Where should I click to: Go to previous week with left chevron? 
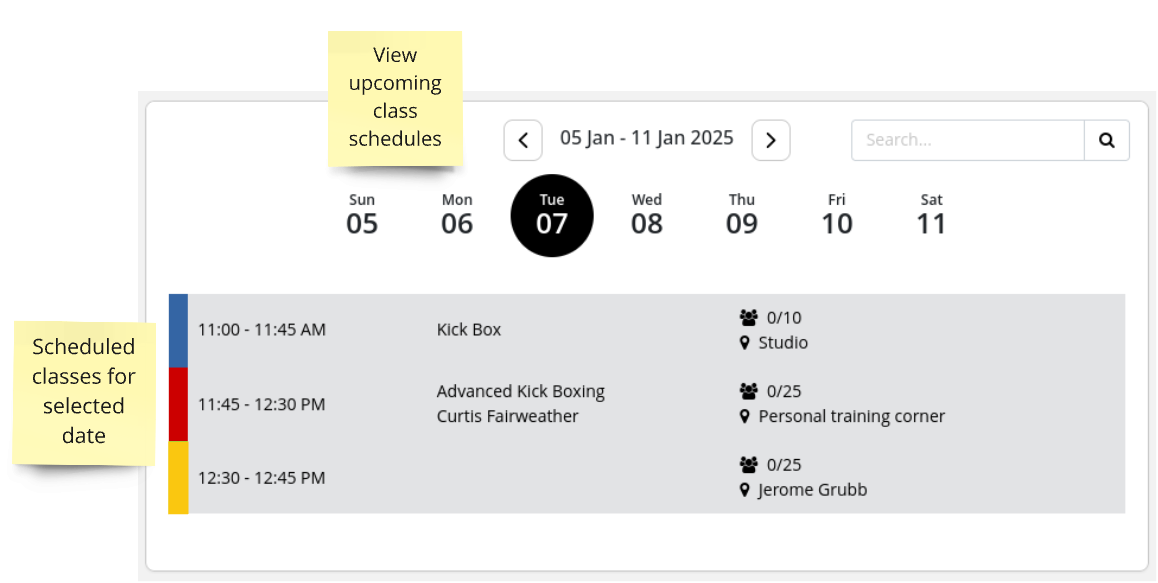pyautogui.click(x=523, y=140)
